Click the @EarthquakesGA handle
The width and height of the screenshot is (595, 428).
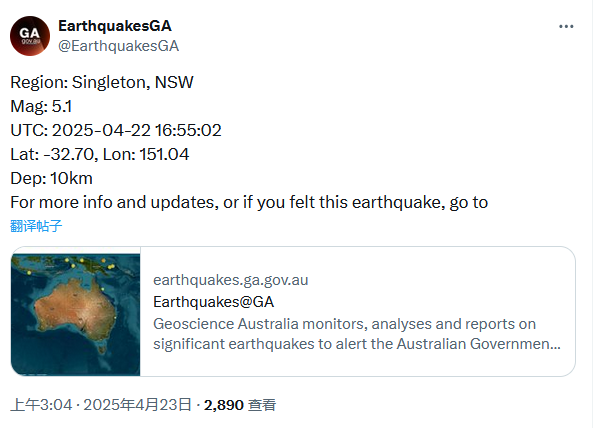[118, 46]
